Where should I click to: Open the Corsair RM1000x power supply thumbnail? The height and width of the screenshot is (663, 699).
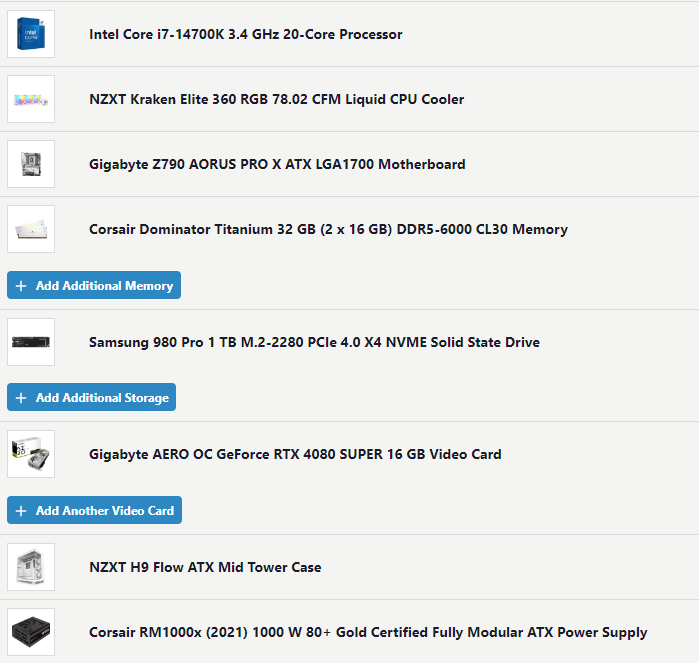[31, 632]
